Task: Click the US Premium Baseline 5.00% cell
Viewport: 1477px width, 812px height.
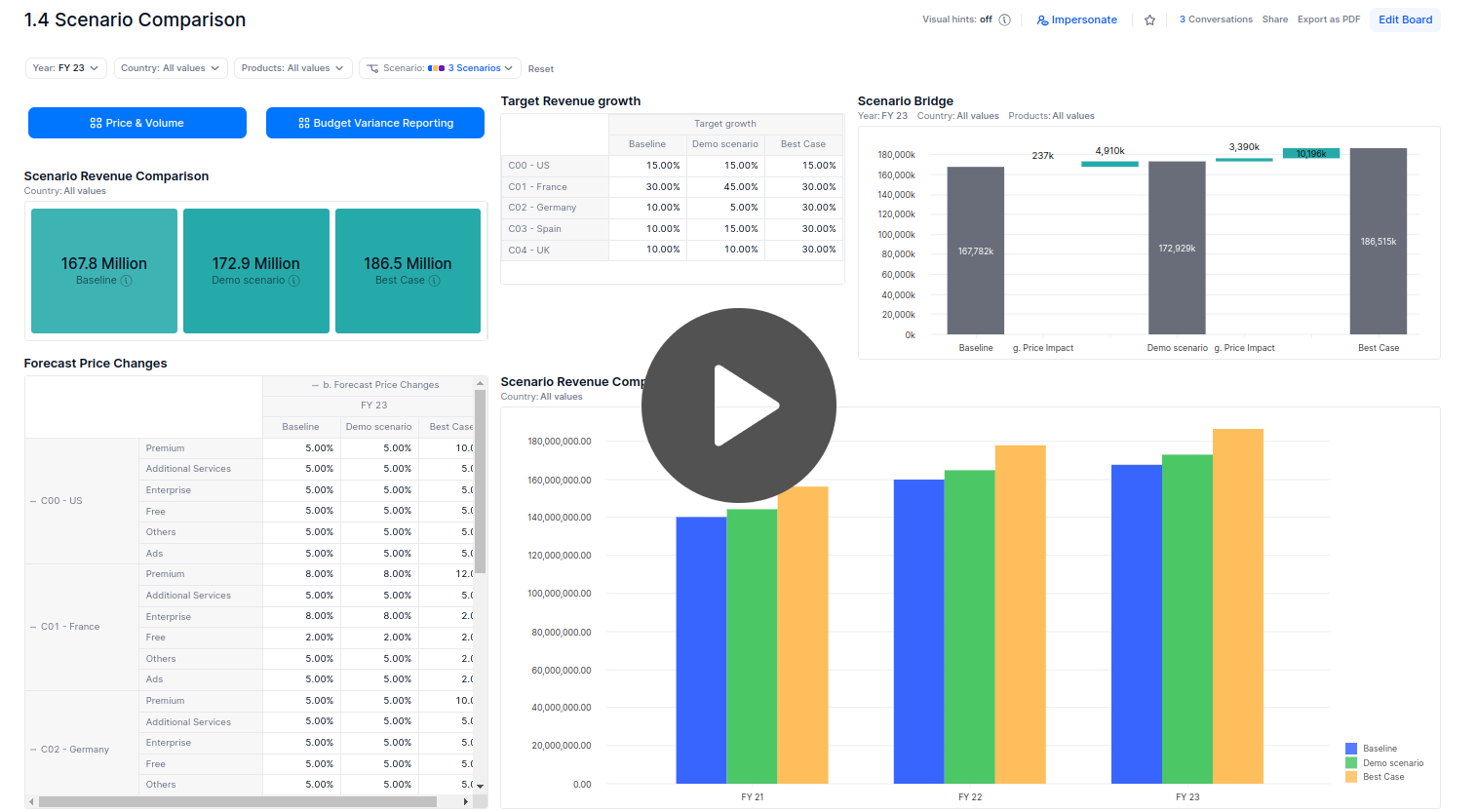Action: pos(302,448)
